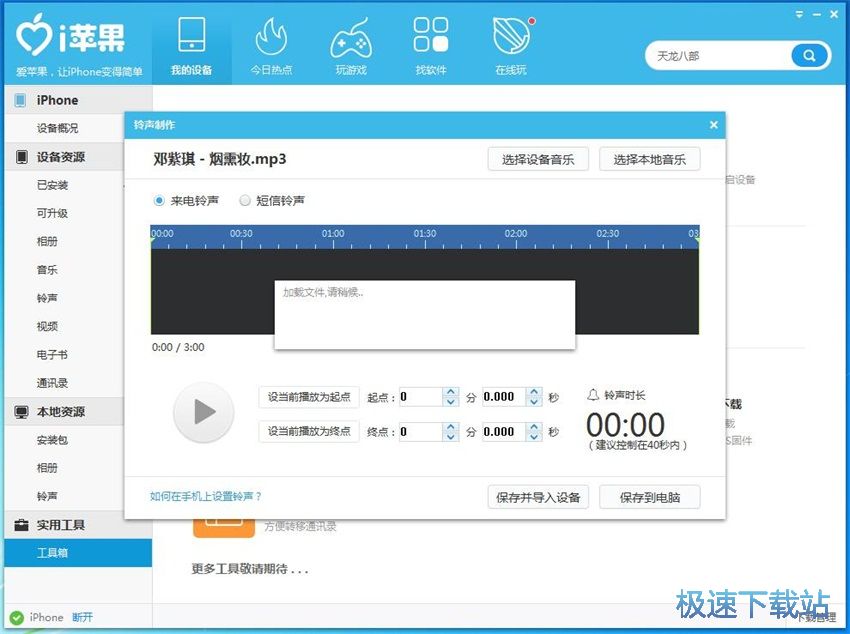Open 安装包 in sidebar
Image resolution: width=850 pixels, height=634 pixels.
point(52,440)
